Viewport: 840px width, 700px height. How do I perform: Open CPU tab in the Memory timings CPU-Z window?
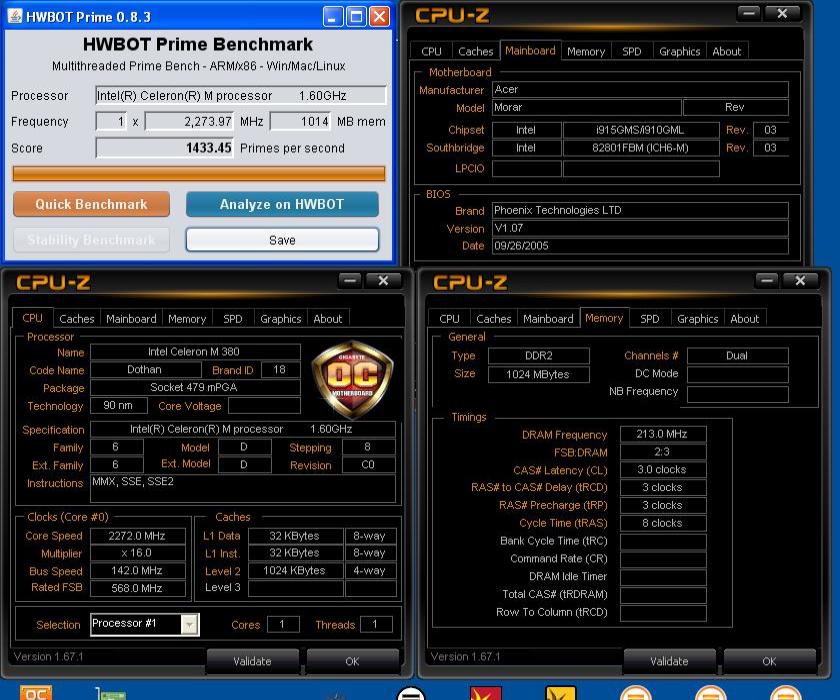pos(449,319)
